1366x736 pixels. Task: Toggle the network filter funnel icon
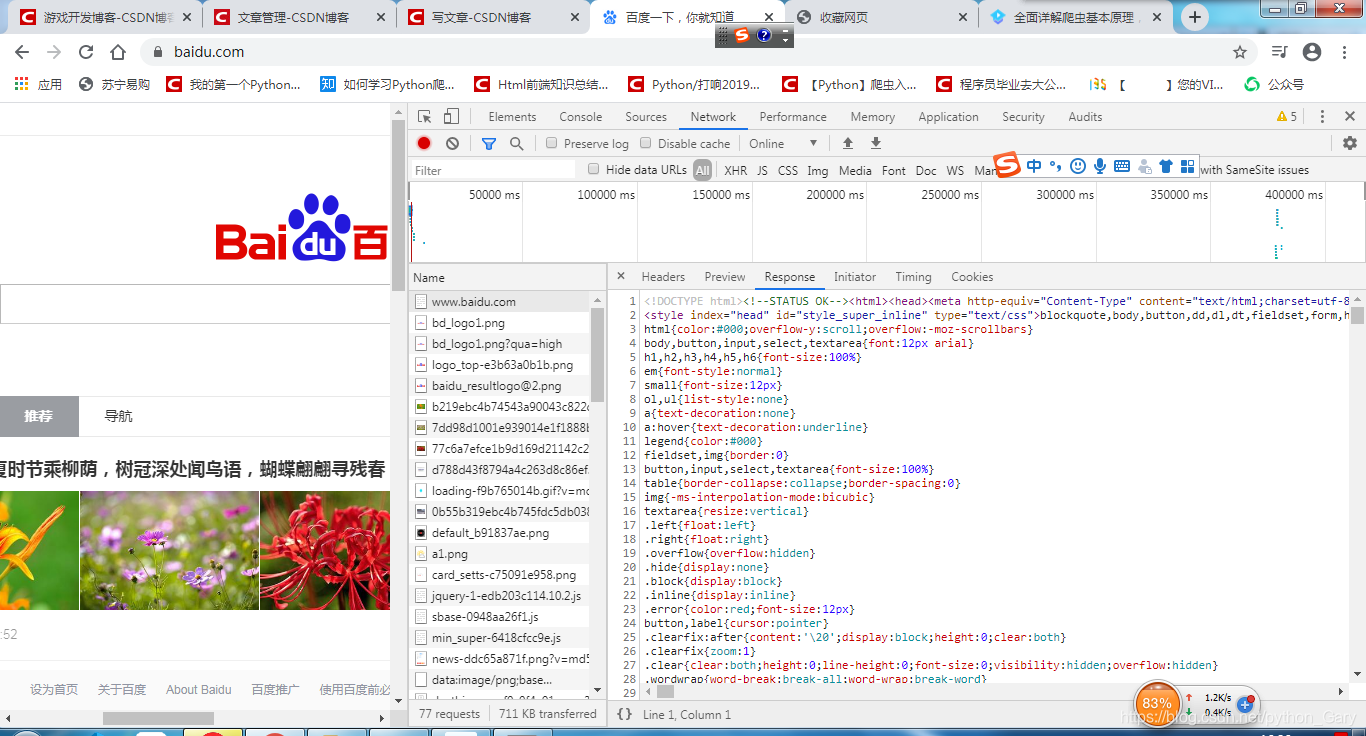pos(489,143)
